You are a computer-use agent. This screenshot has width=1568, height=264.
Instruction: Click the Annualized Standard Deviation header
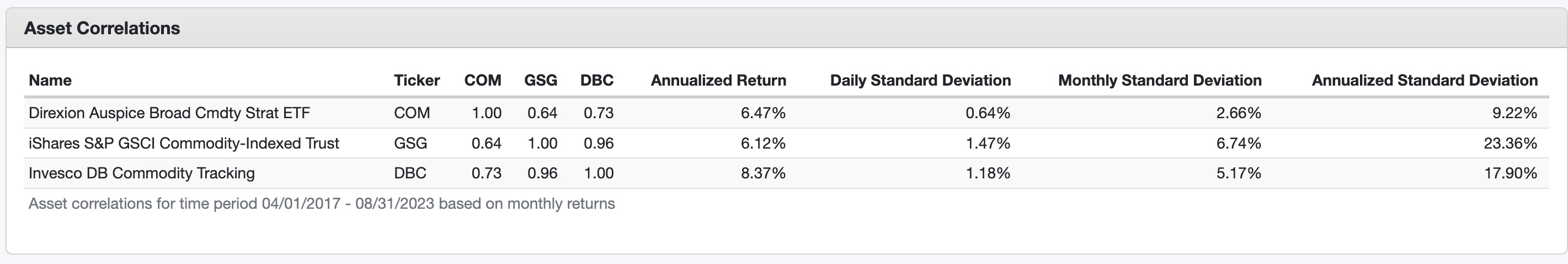click(x=1425, y=81)
